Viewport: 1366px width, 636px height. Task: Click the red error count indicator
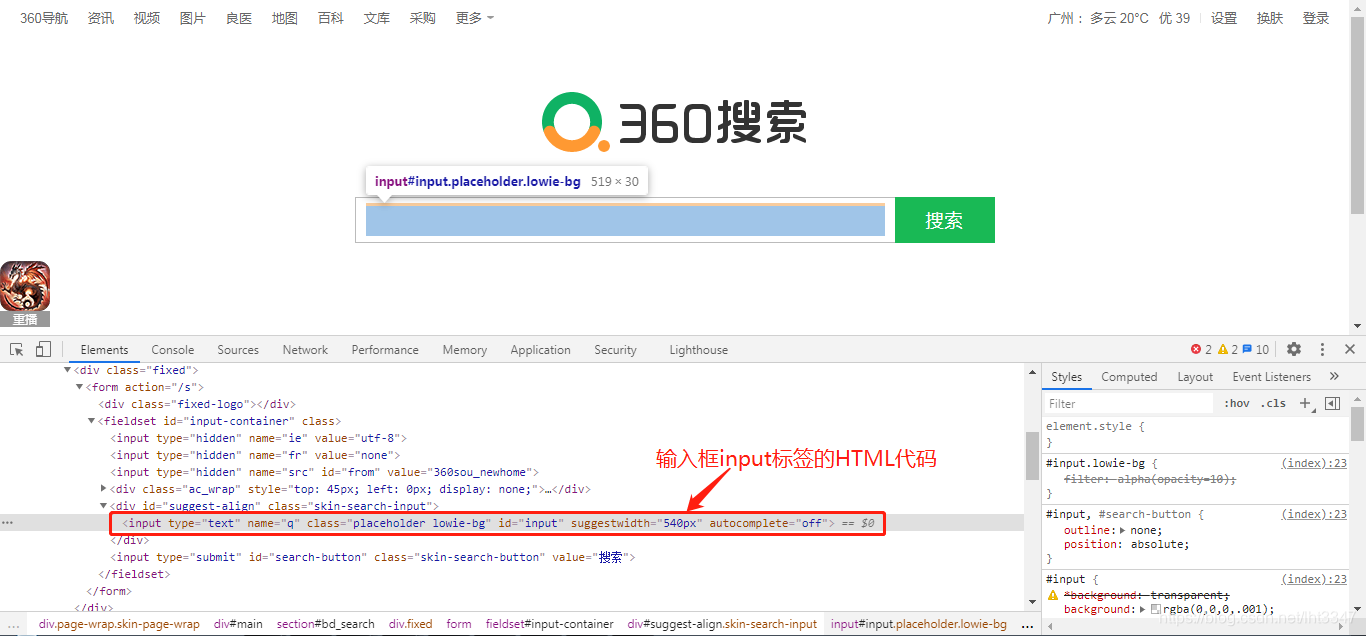(x=1201, y=350)
